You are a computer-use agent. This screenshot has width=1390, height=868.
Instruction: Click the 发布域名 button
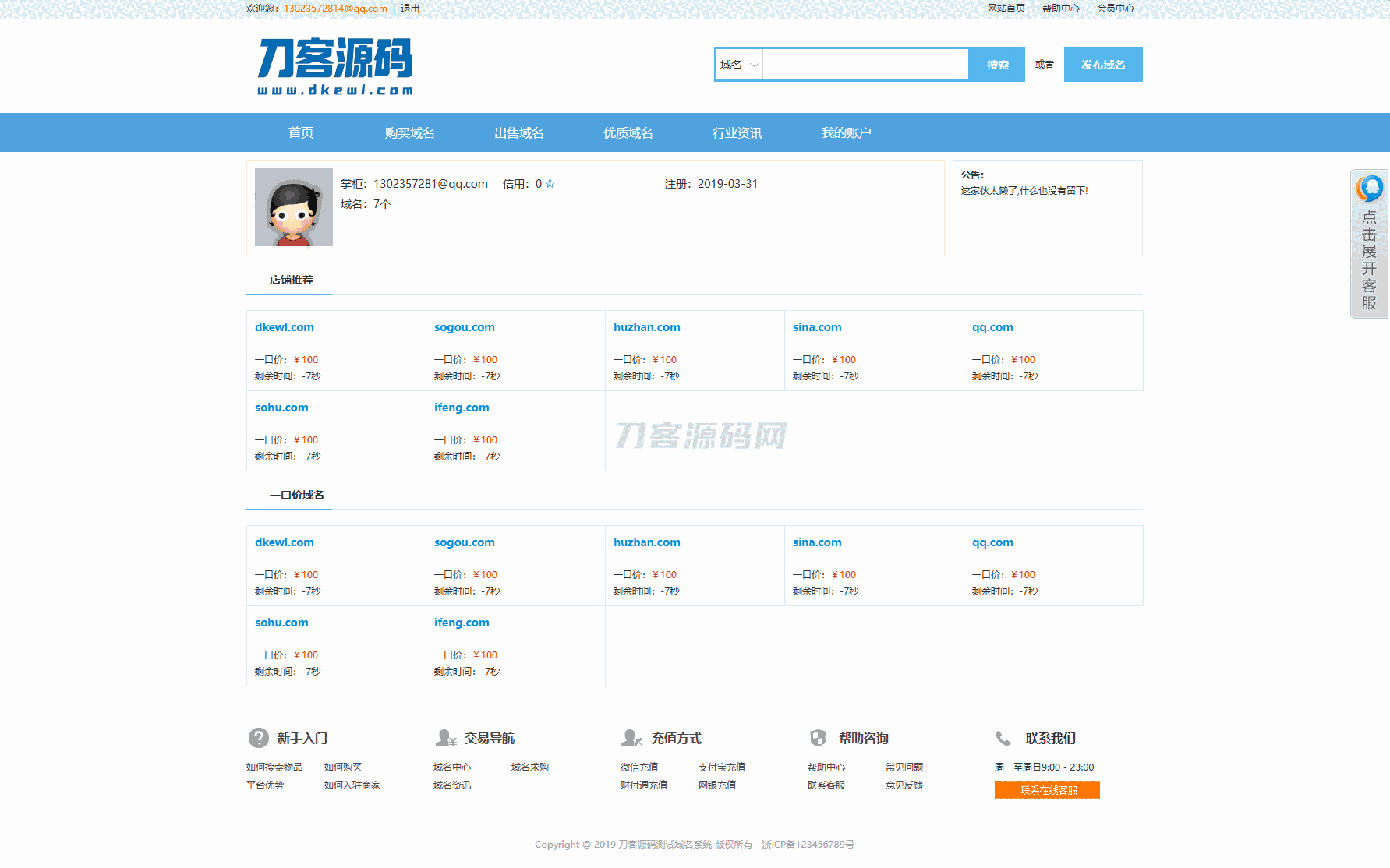point(1103,65)
